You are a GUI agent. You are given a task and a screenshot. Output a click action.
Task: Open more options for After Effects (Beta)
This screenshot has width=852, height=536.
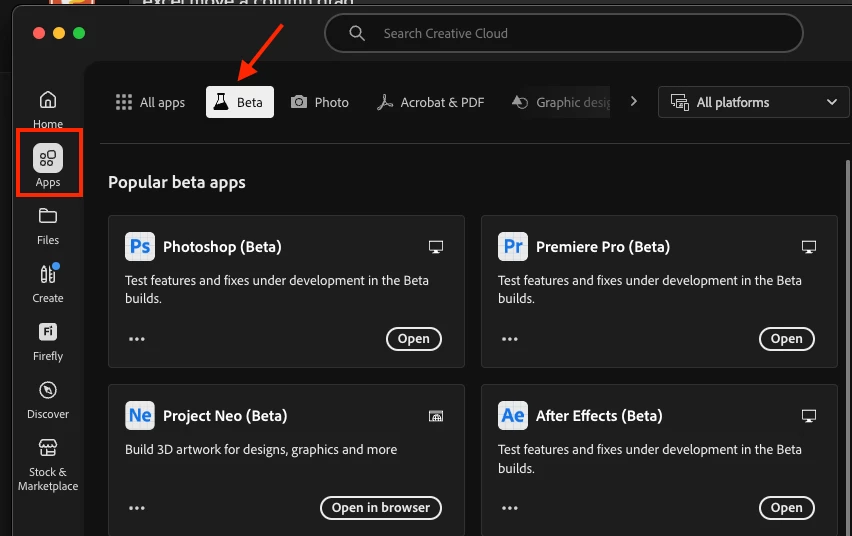[x=510, y=508]
